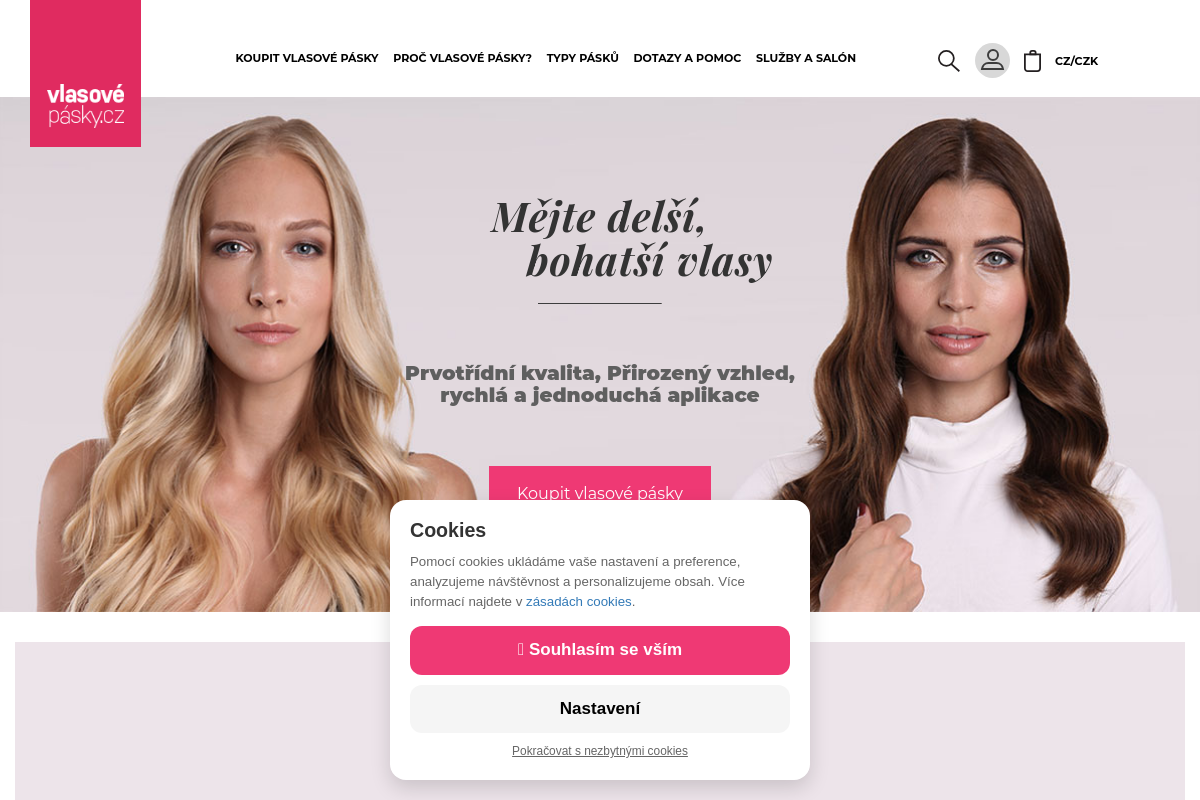Continue with Pokračovat s nezbytnými cookies
This screenshot has height=800, width=1200.
pyautogui.click(x=600, y=751)
